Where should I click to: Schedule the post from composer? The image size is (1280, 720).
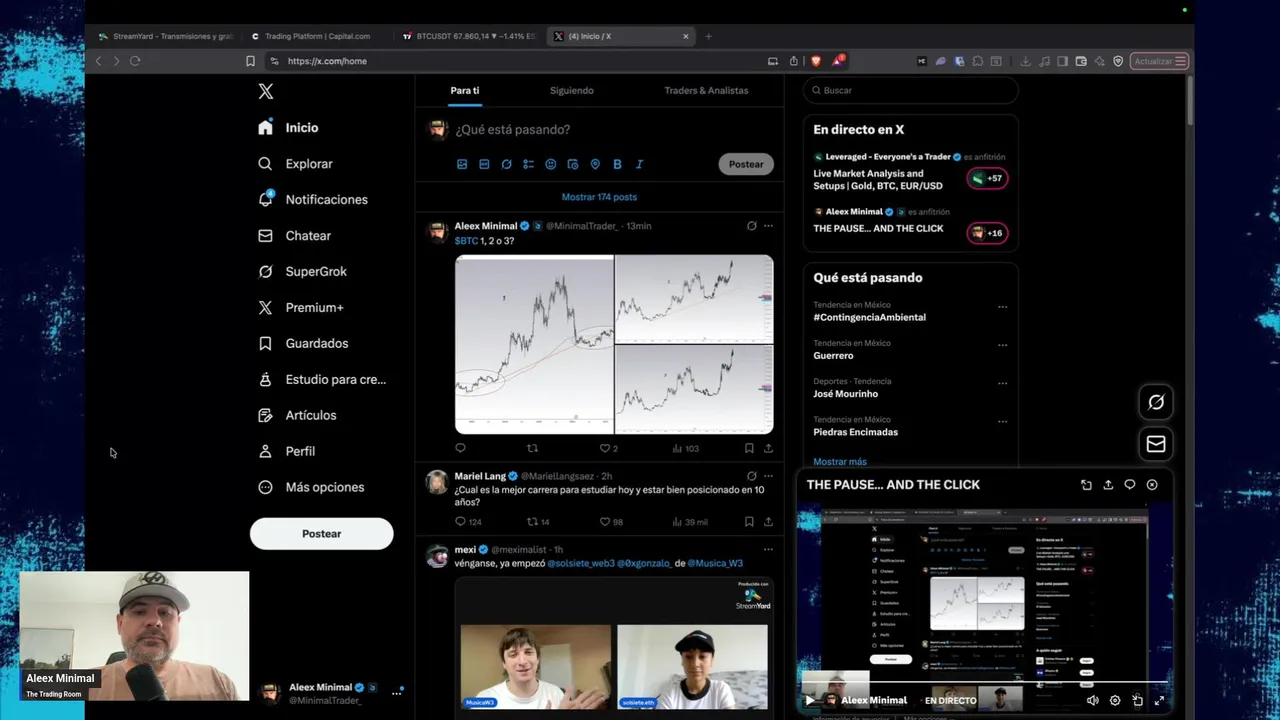point(572,164)
